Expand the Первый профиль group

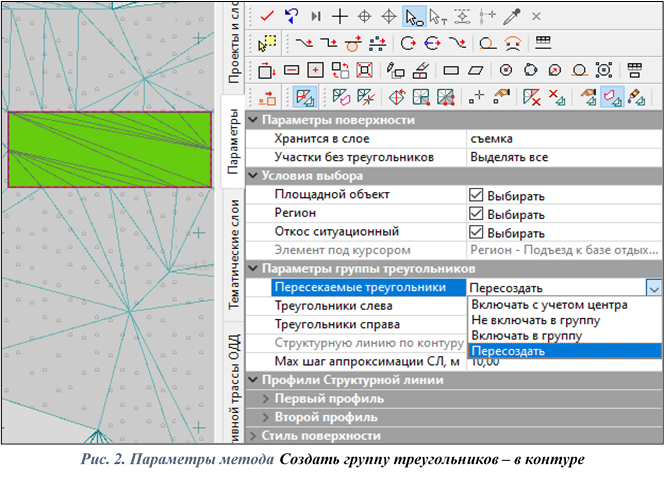(266, 399)
